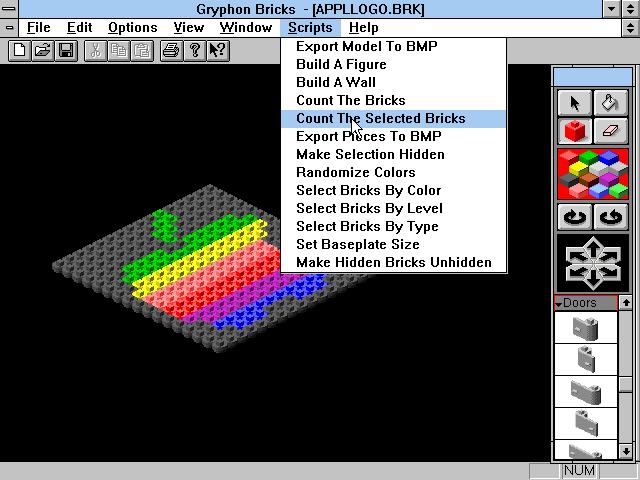Image resolution: width=640 pixels, height=480 pixels.
Task: Pick the pink cube in the color palette
Action: 578,191
